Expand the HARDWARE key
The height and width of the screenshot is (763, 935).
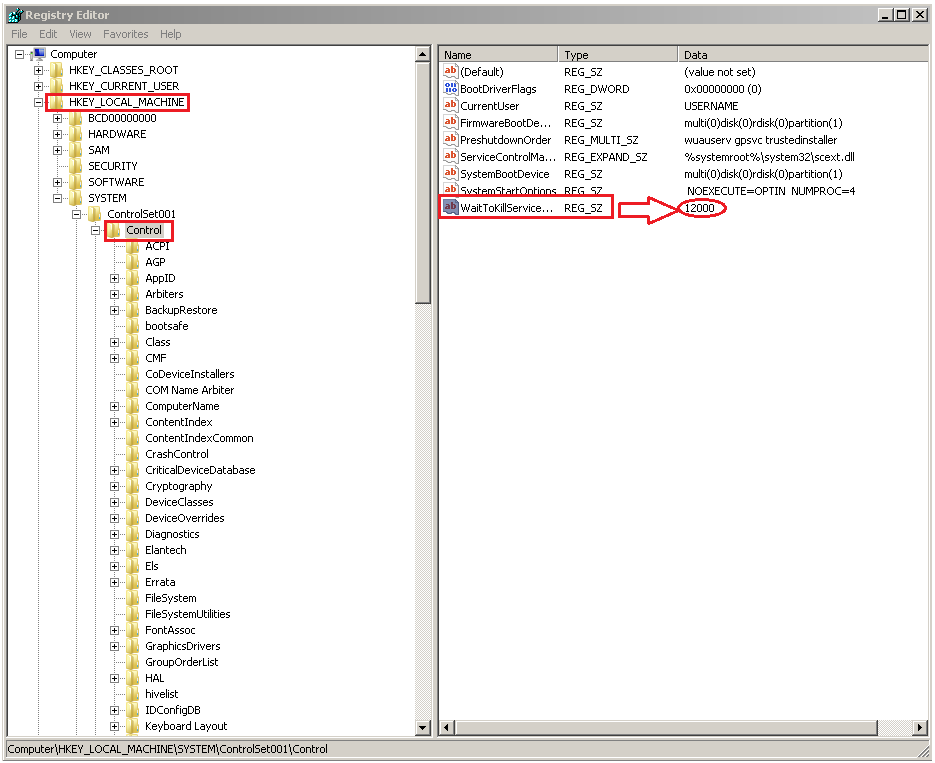[57, 135]
